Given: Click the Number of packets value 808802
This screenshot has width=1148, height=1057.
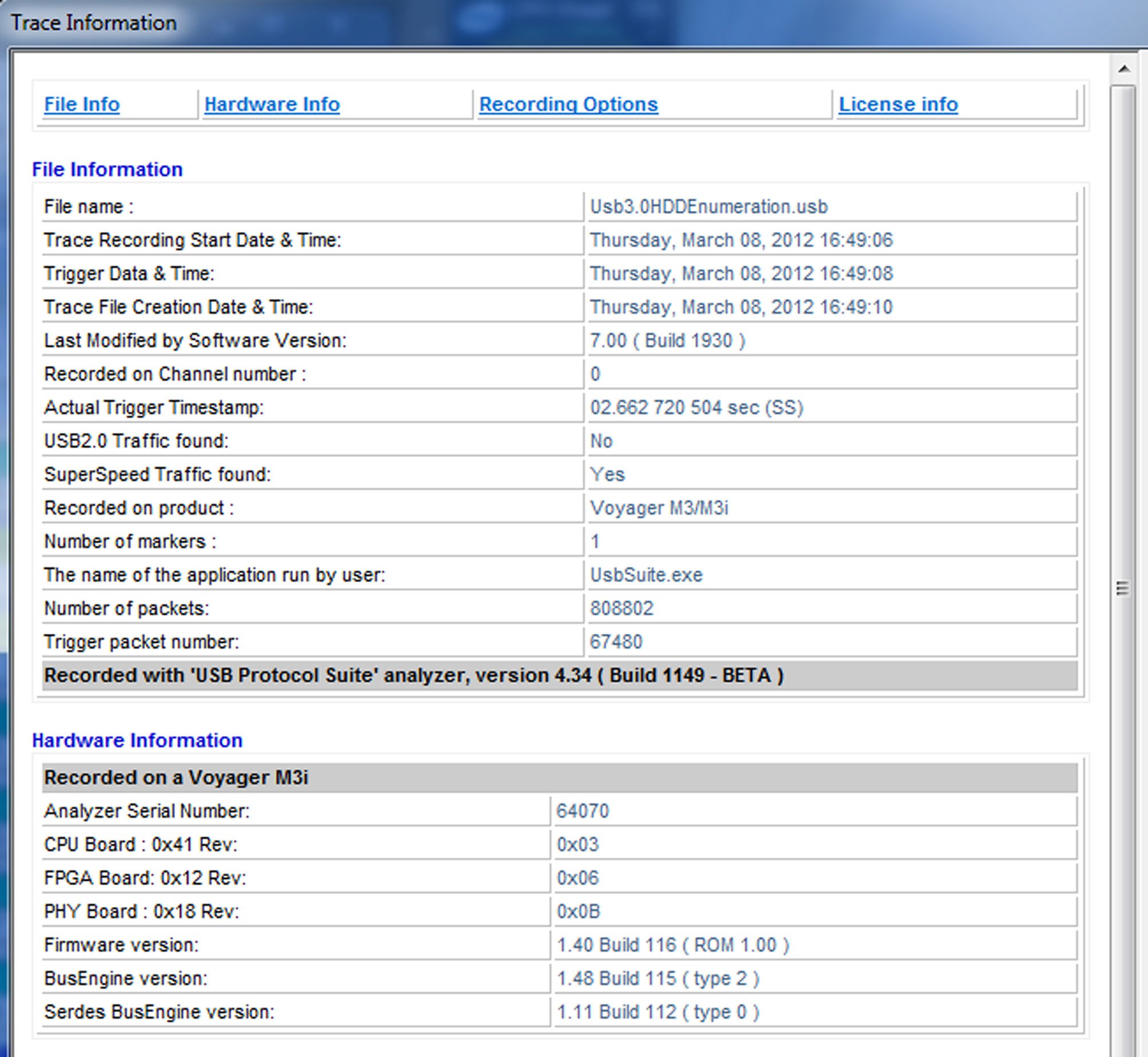Looking at the screenshot, I should coord(621,608).
